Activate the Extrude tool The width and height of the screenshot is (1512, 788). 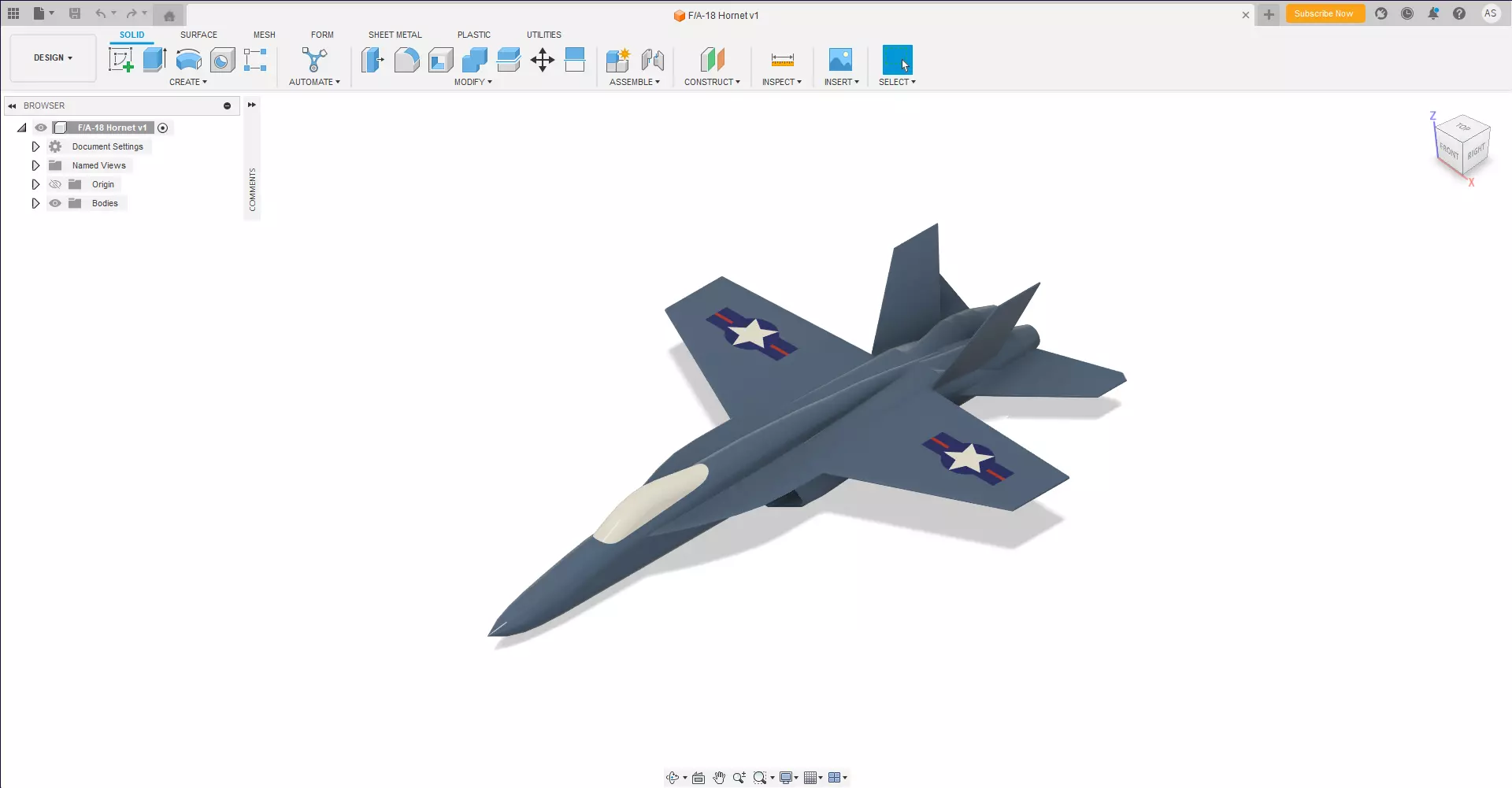[x=154, y=60]
